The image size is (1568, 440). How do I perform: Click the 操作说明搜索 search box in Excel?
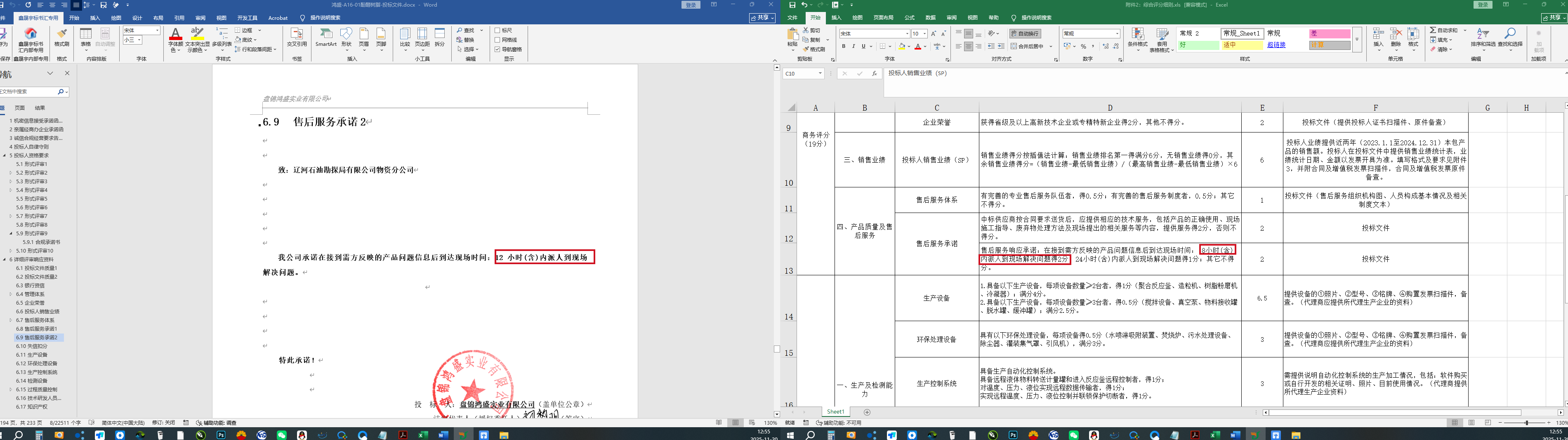click(x=1036, y=18)
